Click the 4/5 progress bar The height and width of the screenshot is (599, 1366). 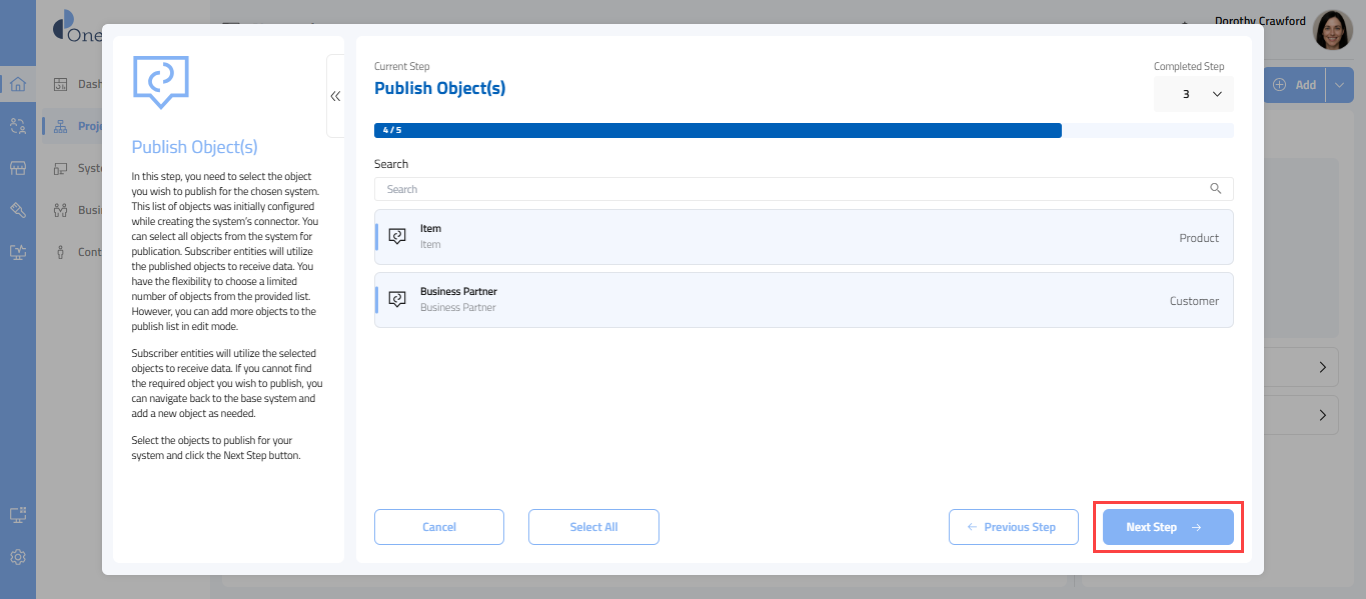717,130
